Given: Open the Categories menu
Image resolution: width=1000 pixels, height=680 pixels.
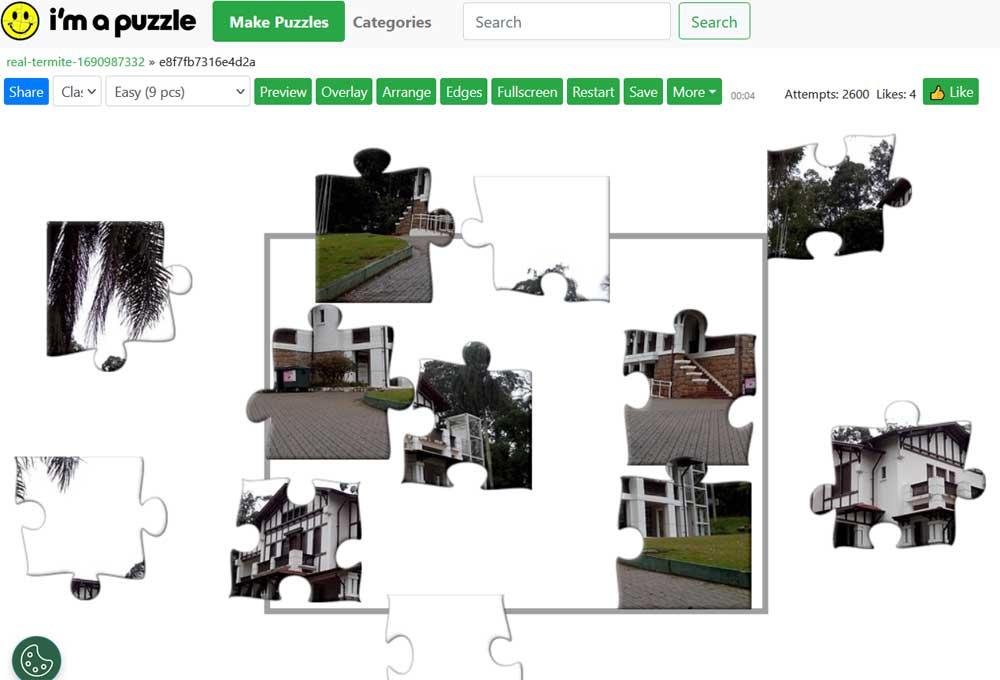Looking at the screenshot, I should (392, 22).
